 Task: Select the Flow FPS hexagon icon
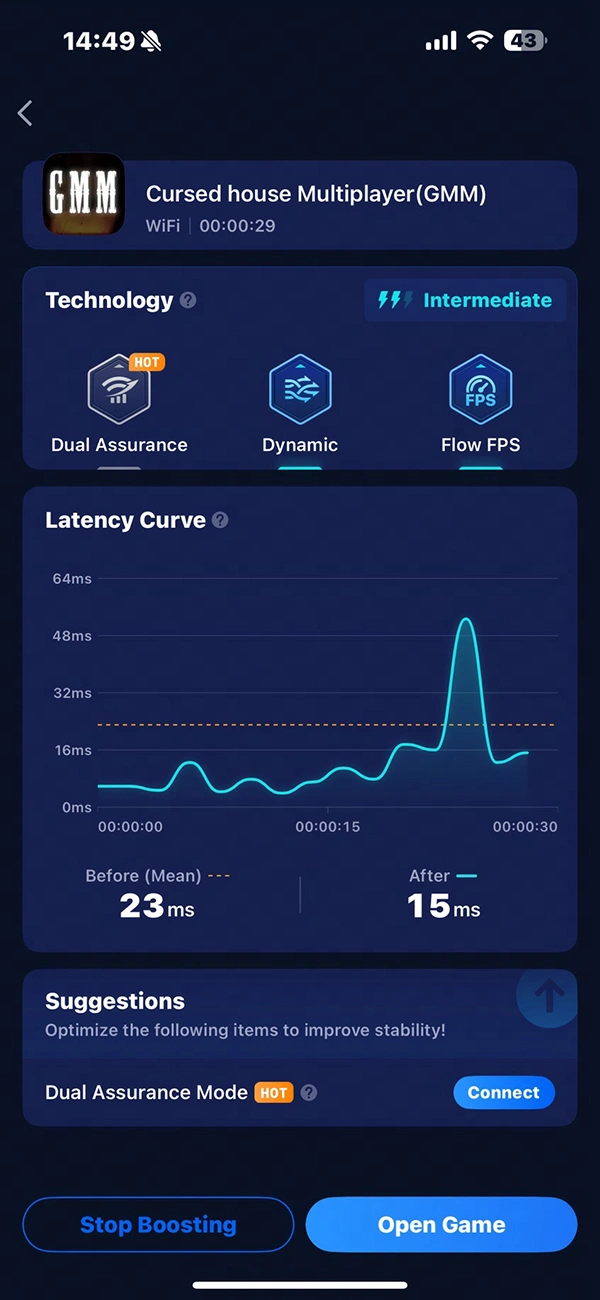(480, 391)
